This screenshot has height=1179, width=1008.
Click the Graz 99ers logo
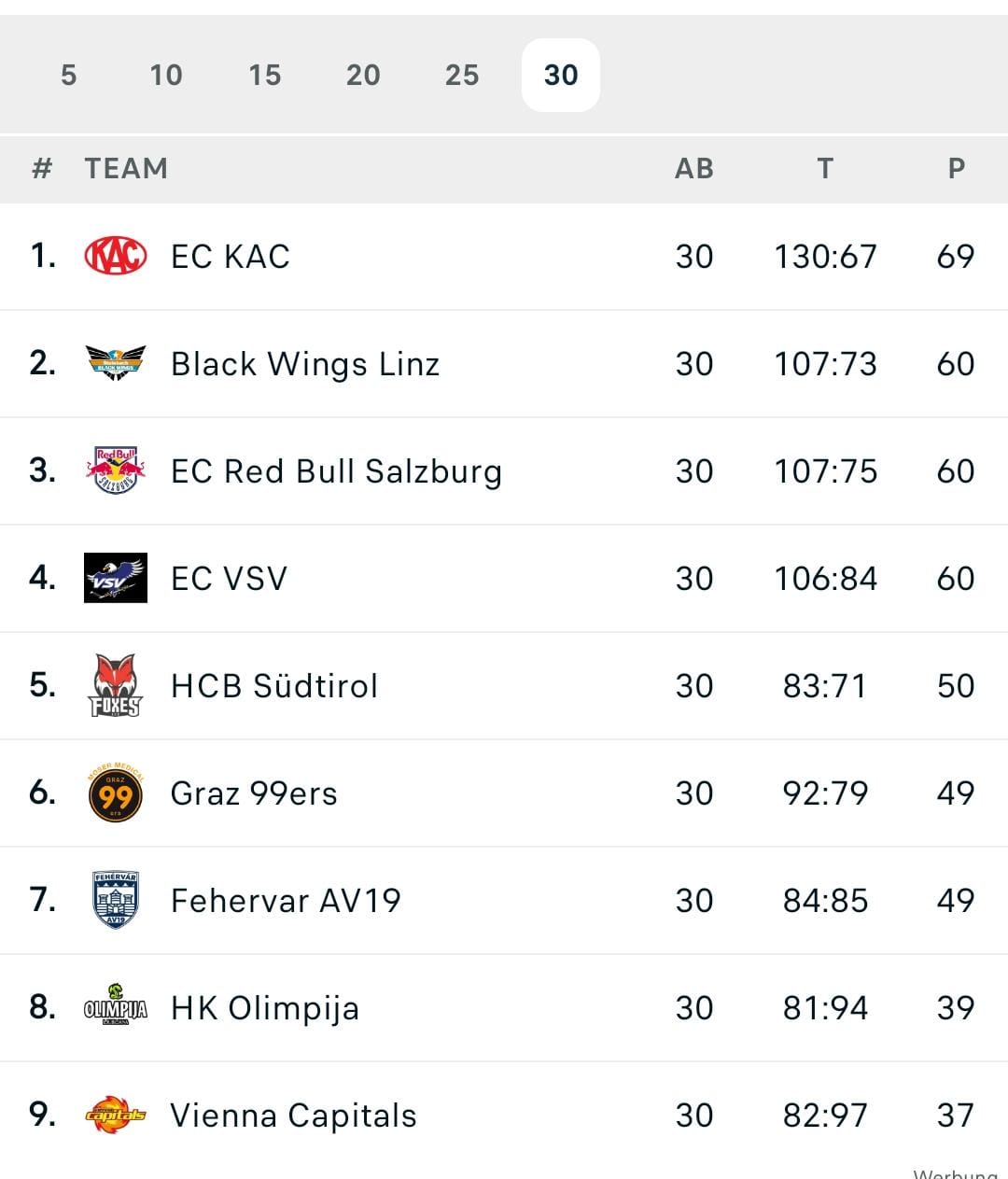116,793
